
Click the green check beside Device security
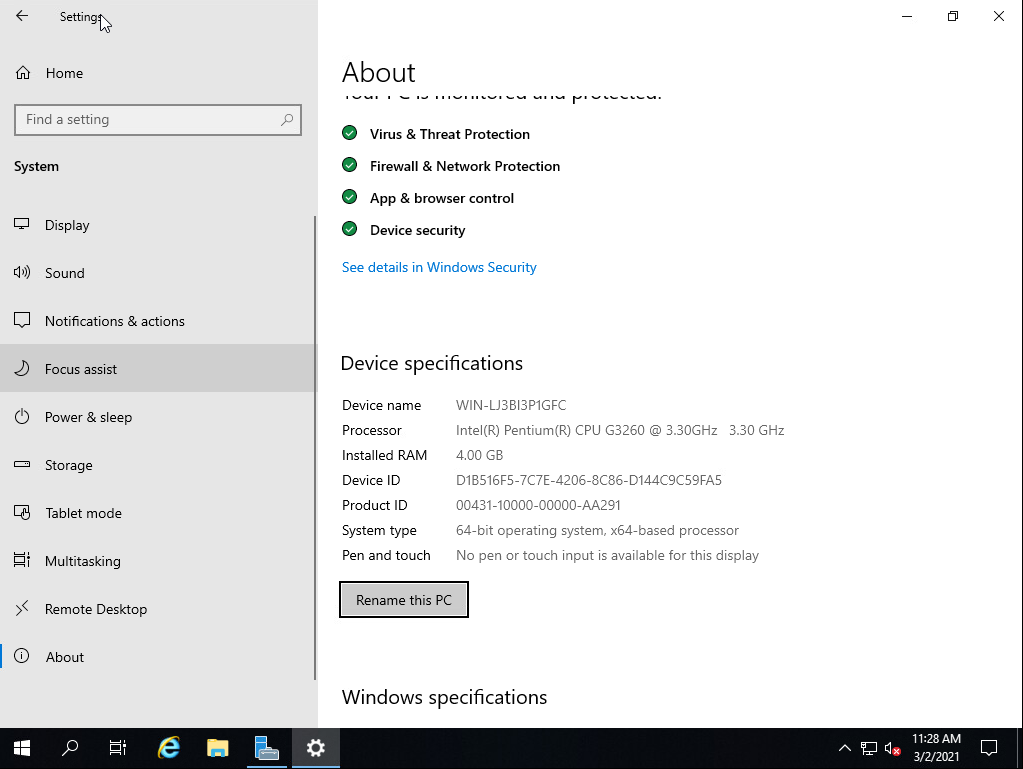click(350, 229)
